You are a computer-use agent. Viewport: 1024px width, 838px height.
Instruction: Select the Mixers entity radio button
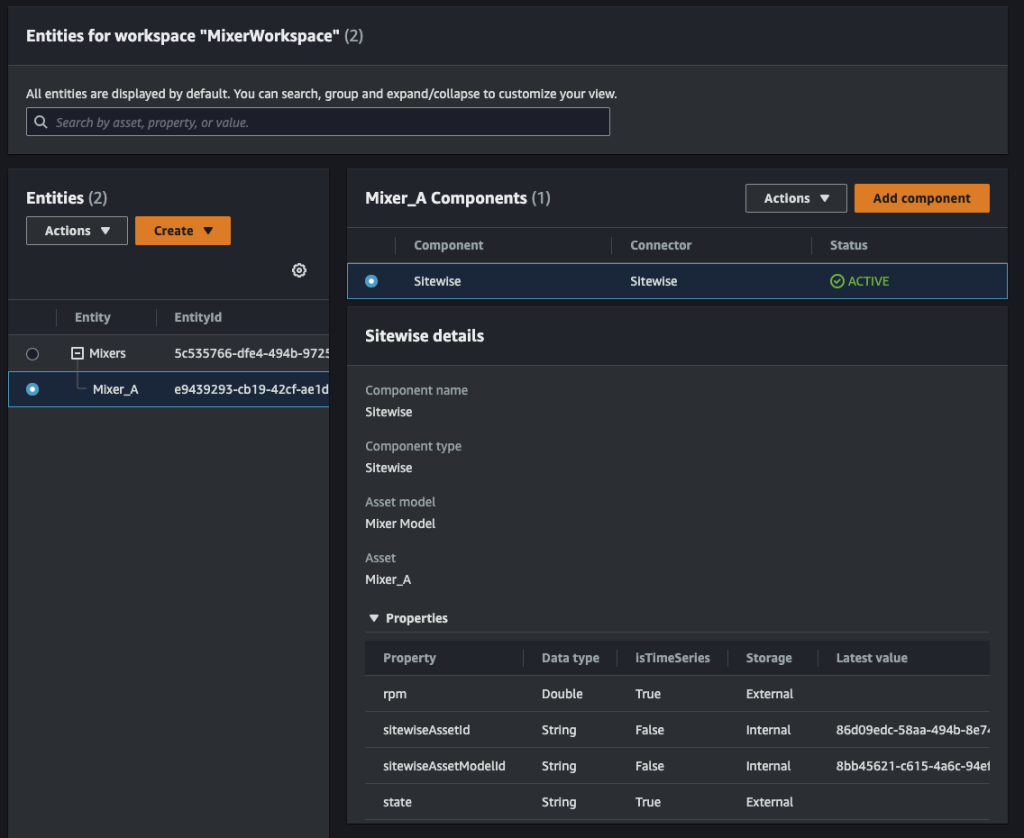tap(33, 354)
